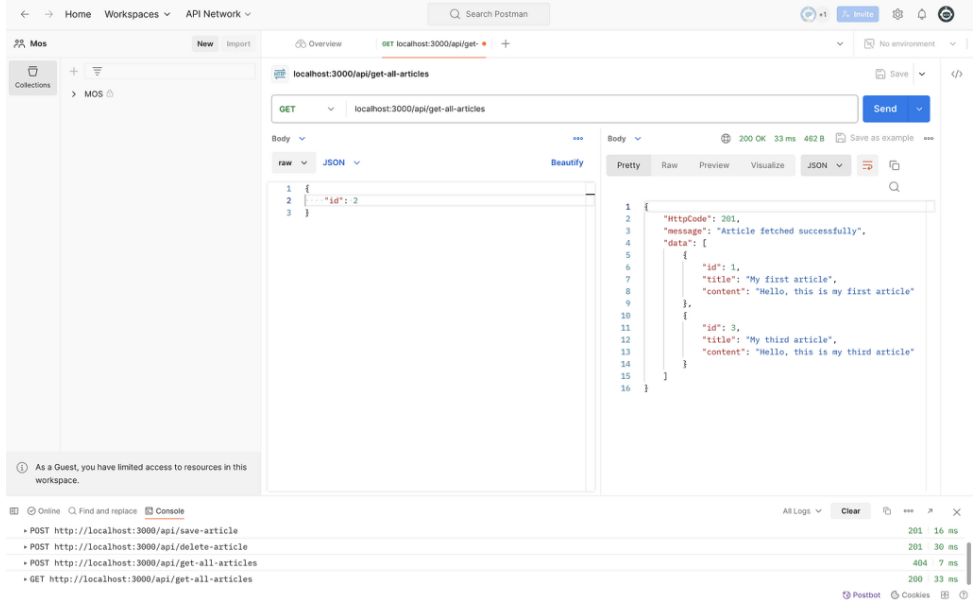Image resolution: width=976 pixels, height=608 pixels.
Task: Click the Search Postman field
Action: [489, 14]
